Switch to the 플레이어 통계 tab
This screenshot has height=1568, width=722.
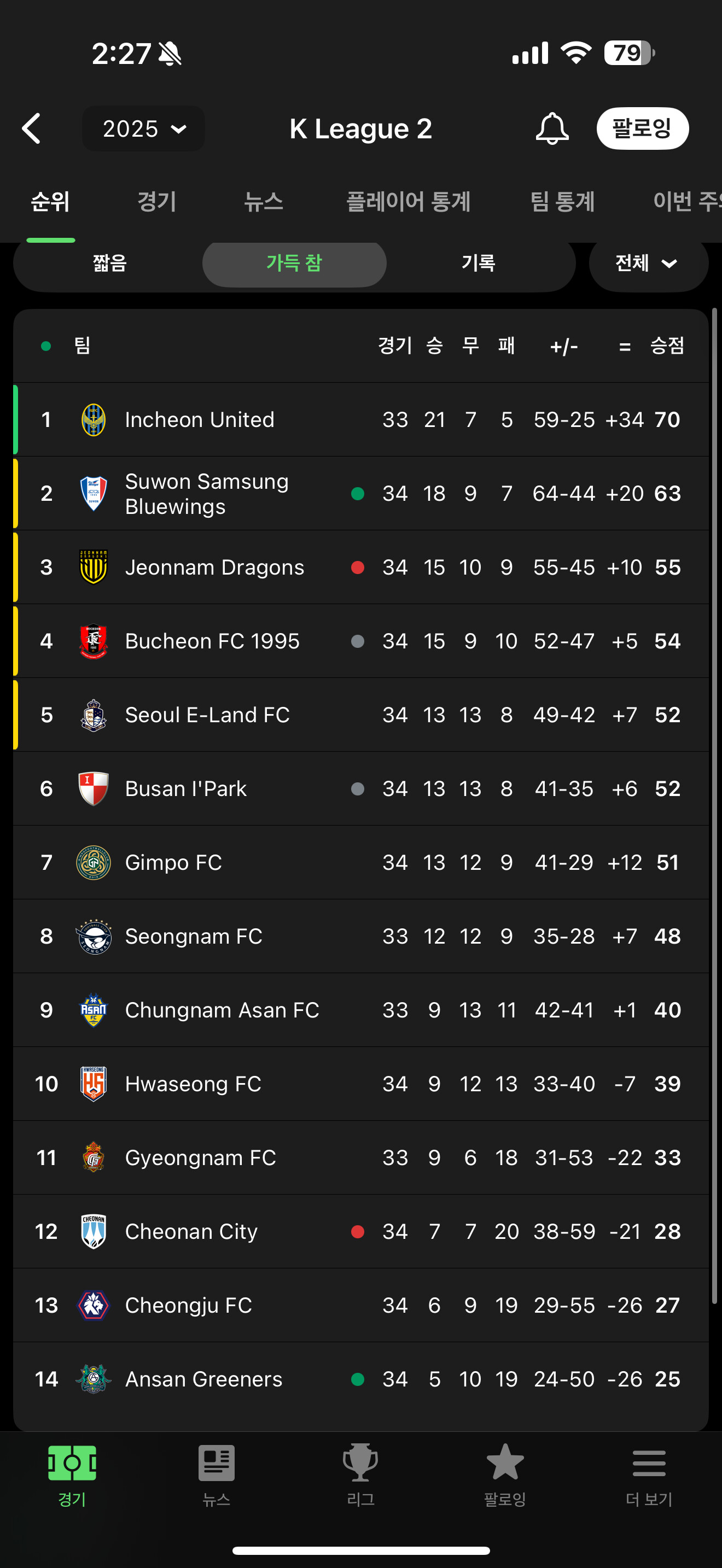(409, 202)
